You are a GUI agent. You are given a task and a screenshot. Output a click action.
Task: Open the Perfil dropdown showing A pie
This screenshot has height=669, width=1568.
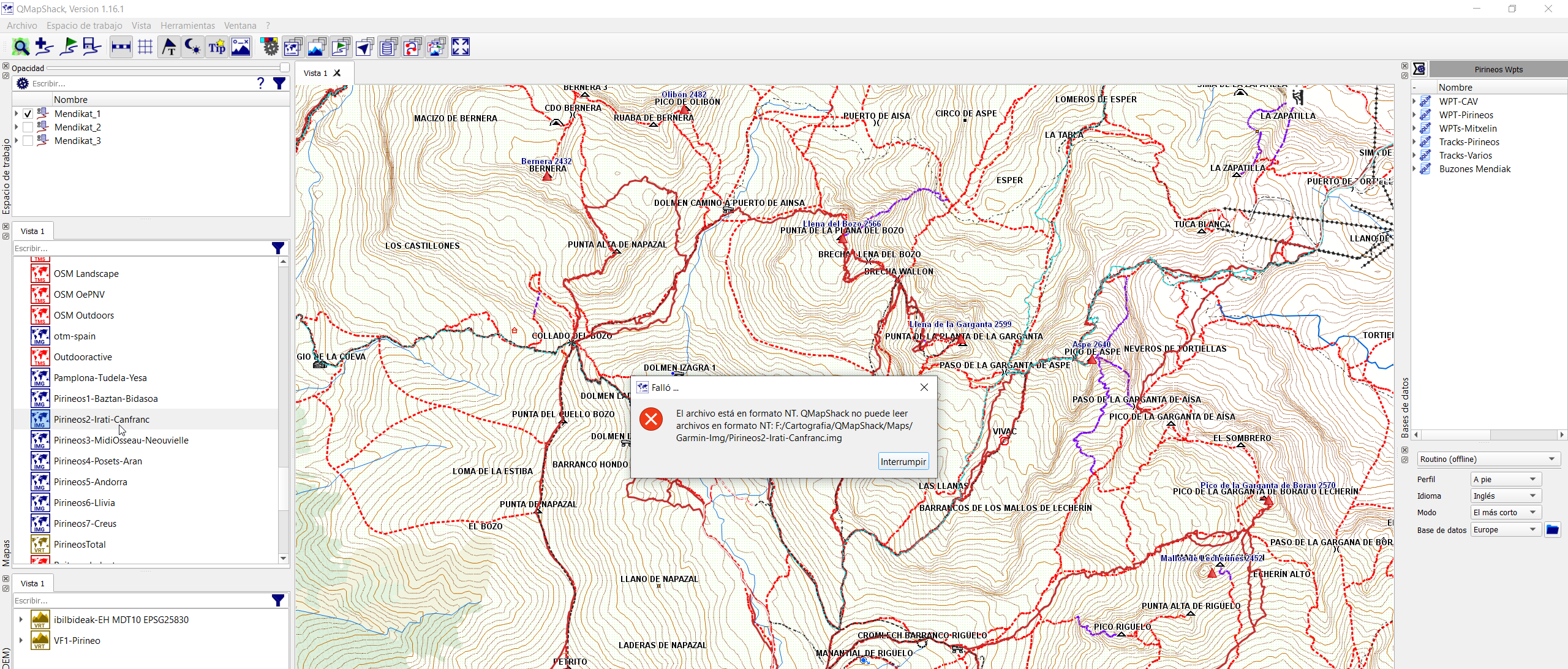[1506, 479]
